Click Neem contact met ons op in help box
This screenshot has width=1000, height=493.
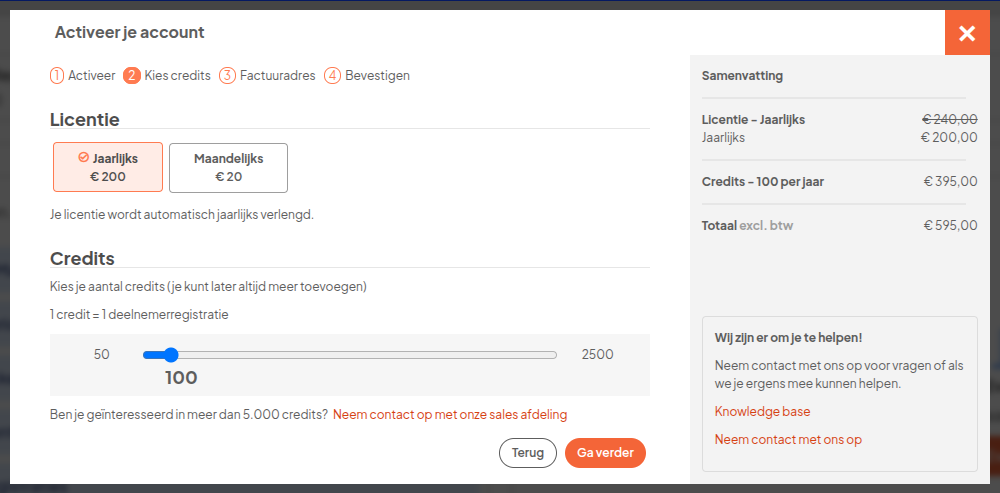pyautogui.click(x=788, y=439)
